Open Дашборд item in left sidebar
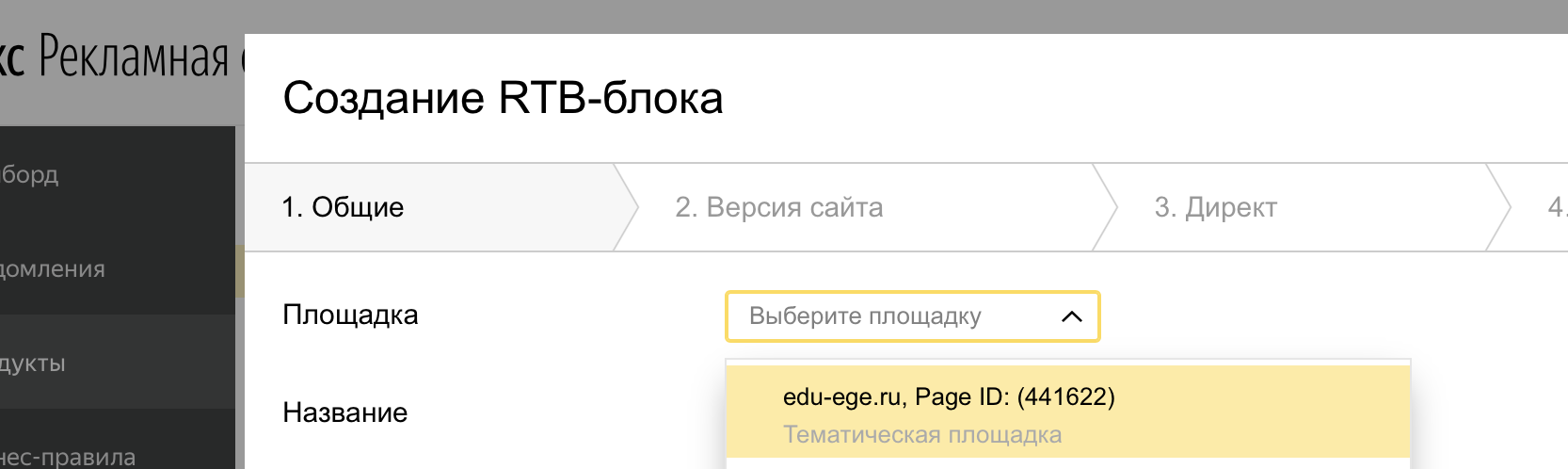Viewport: 1568px width, 469px height. coord(30,174)
